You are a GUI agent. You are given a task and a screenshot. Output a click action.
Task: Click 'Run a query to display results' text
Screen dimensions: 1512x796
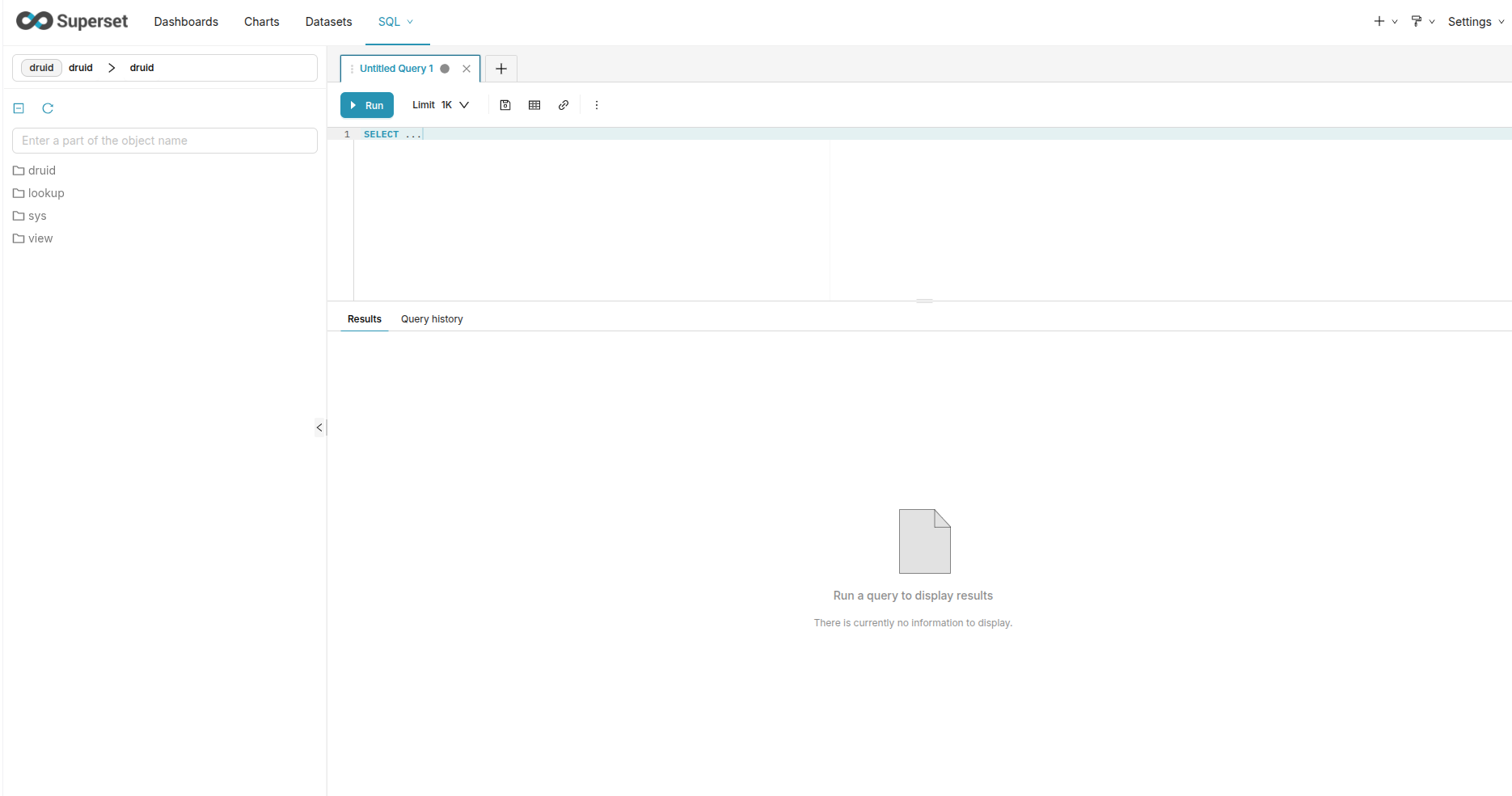point(913,596)
